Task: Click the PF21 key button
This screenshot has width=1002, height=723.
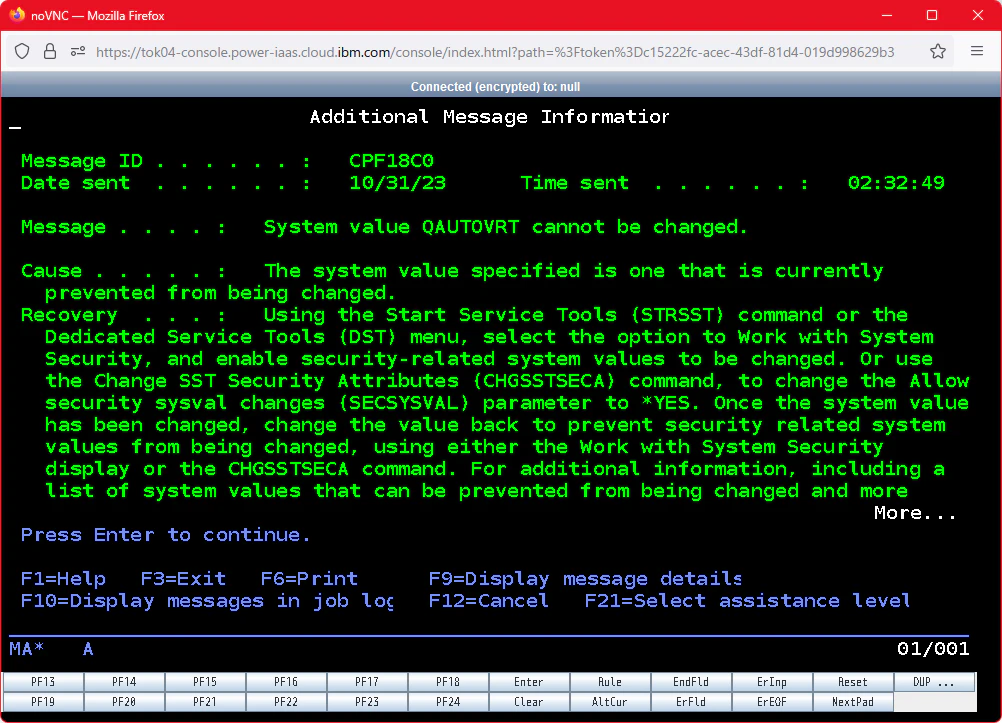Action: [205, 702]
